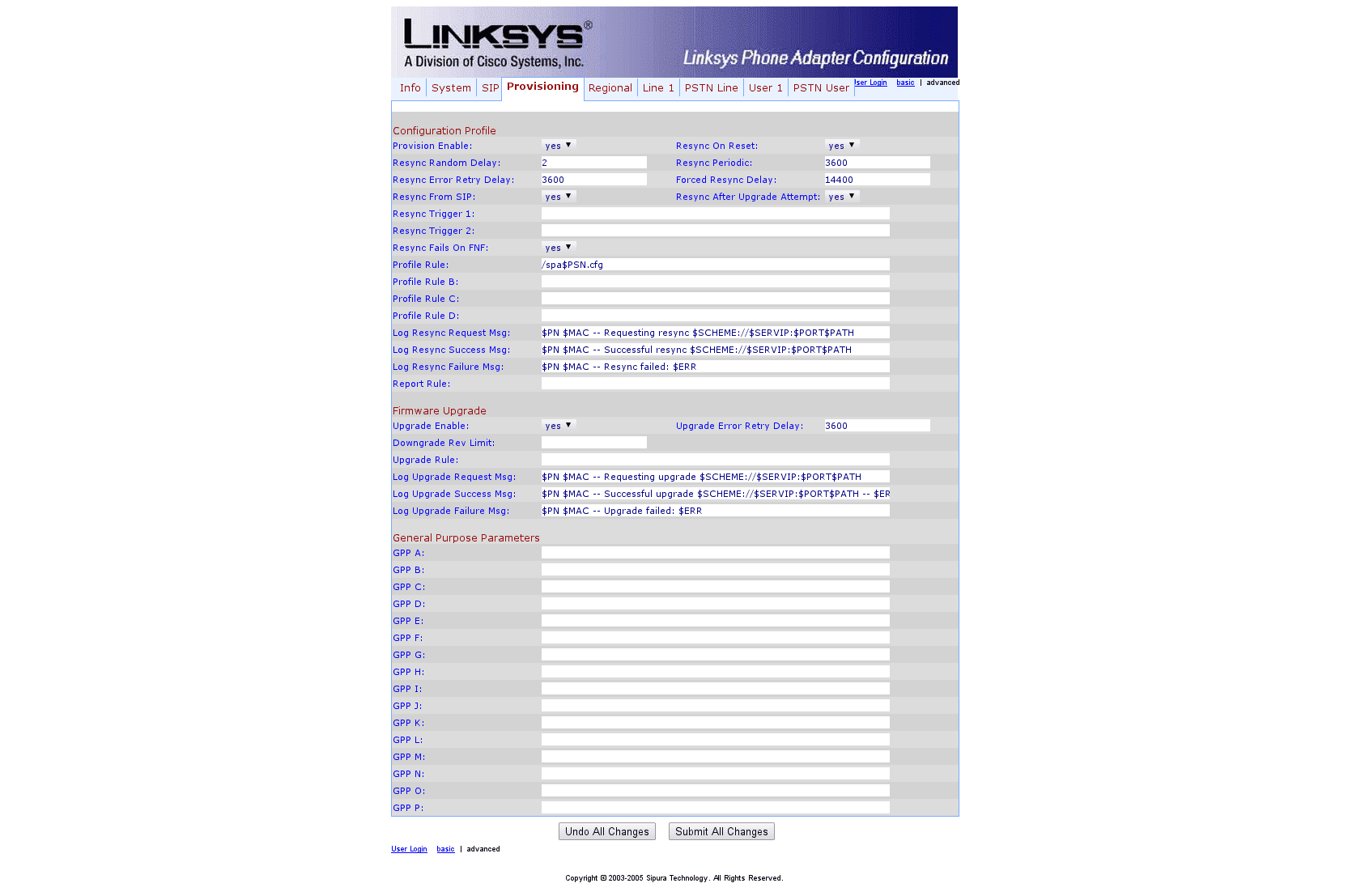
Task: Click the GPP J input field
Action: (x=716, y=706)
